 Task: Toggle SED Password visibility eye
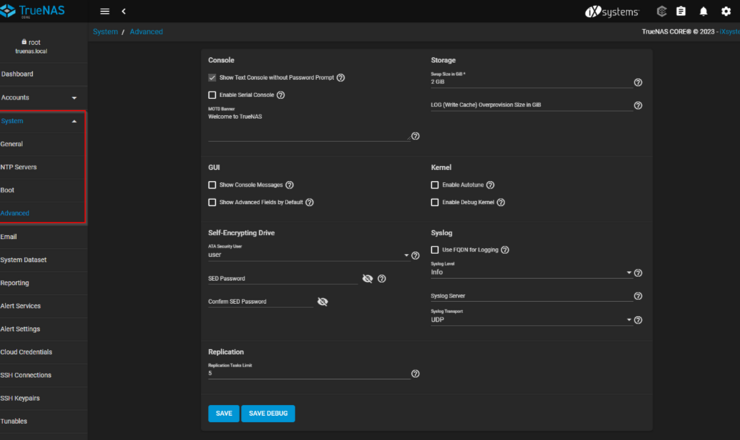pos(367,279)
